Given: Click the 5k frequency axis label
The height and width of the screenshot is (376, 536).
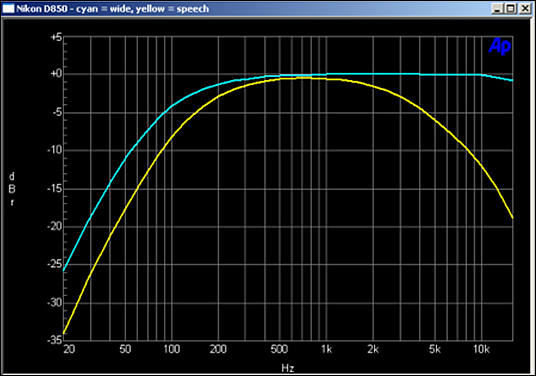Looking at the screenshot, I should click(x=435, y=349).
